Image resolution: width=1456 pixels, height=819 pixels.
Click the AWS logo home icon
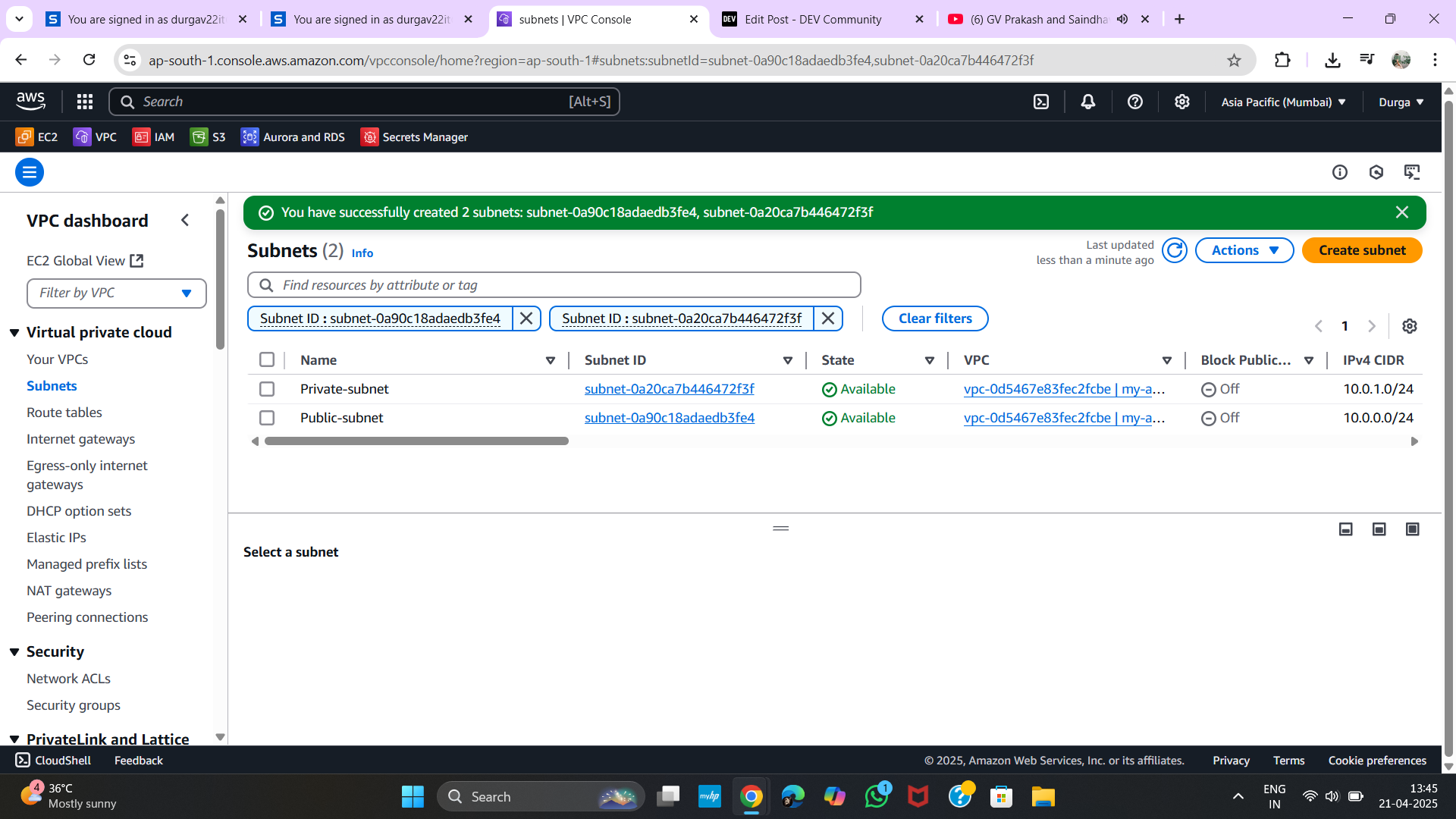(30, 101)
